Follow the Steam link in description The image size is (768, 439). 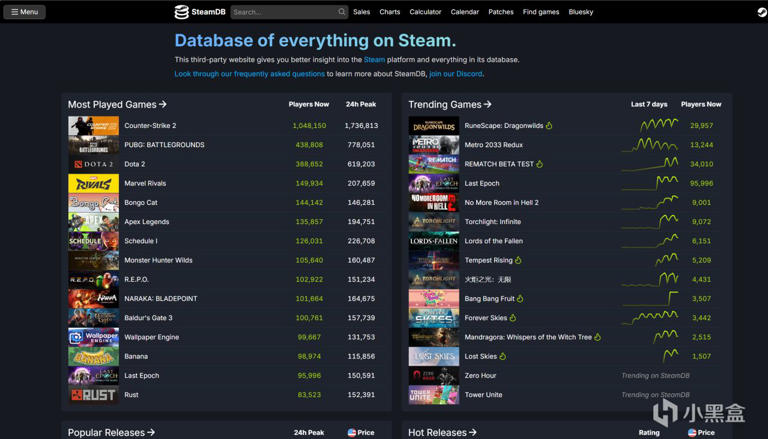(374, 59)
